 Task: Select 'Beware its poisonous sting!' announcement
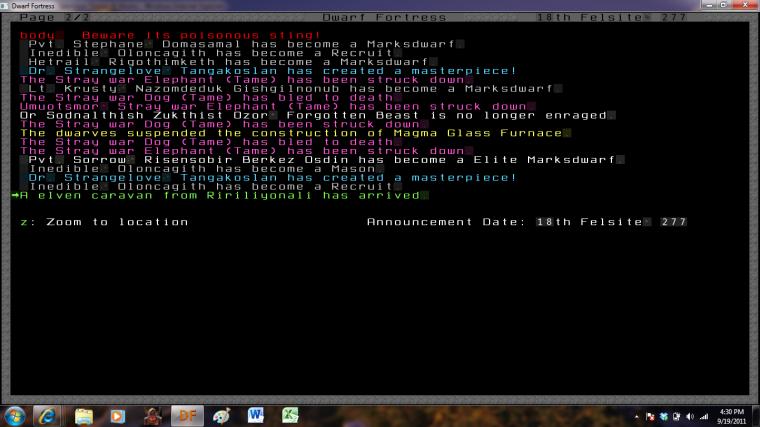coord(201,35)
